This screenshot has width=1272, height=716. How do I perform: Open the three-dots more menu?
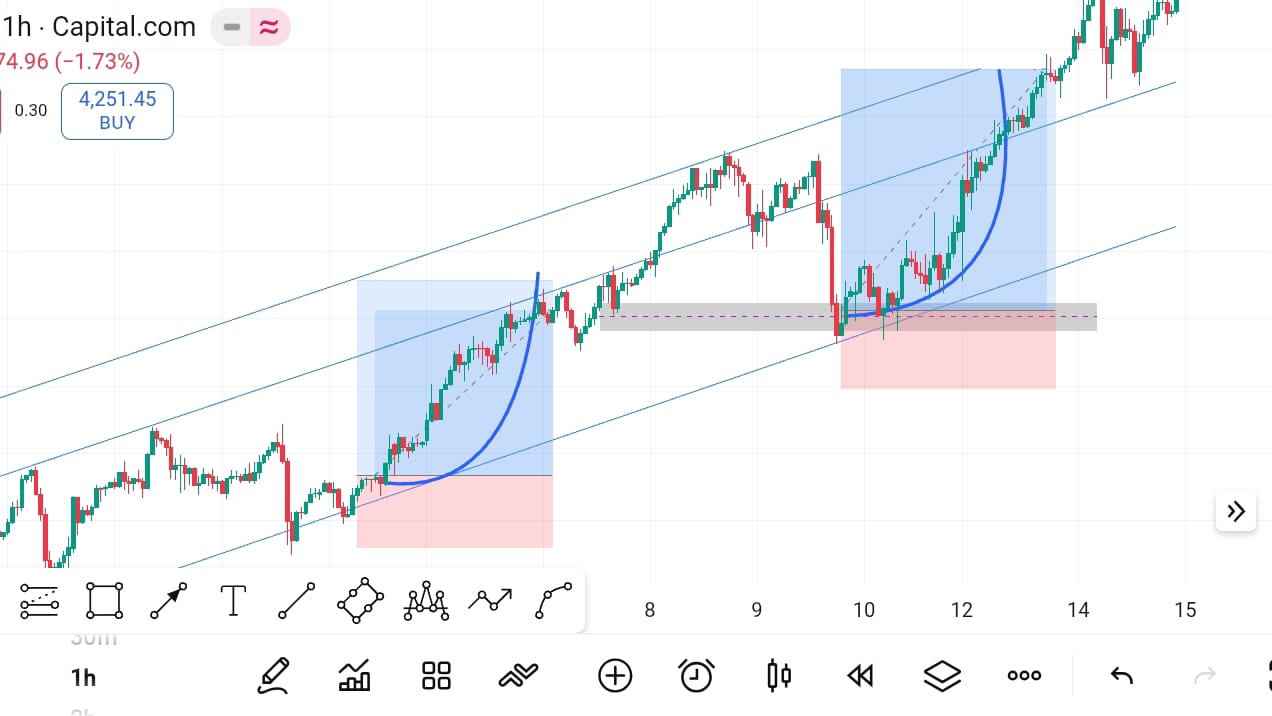1024,676
